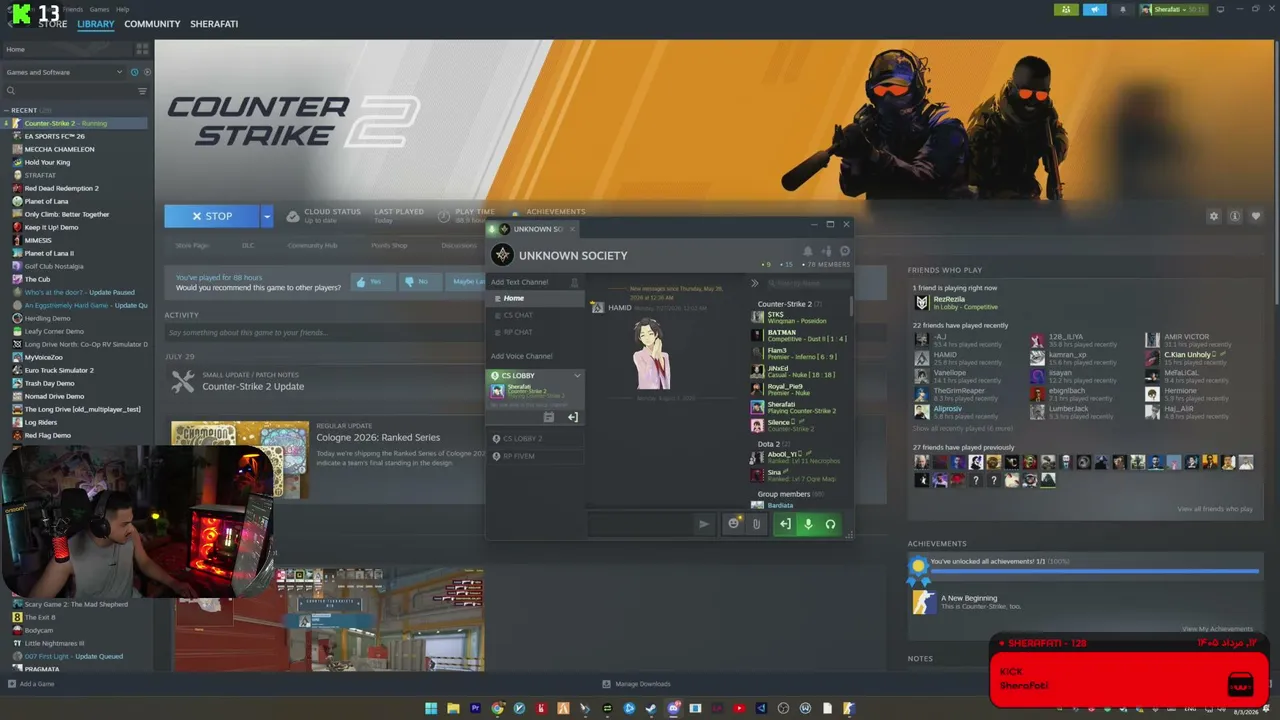1280x720 pixels.
Task: Join the CS LOBBY 2 voice channel
Action: [x=535, y=438]
